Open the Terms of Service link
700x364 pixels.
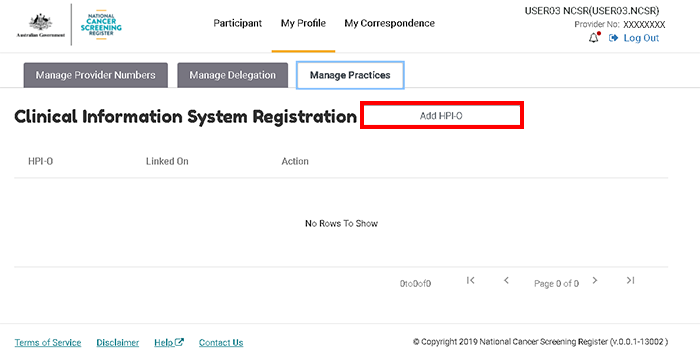pyautogui.click(x=48, y=343)
